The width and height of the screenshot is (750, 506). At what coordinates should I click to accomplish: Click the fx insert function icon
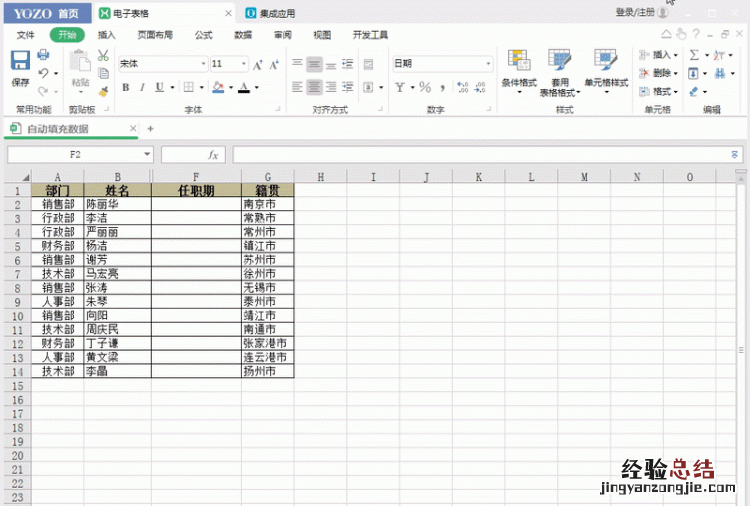click(213, 155)
